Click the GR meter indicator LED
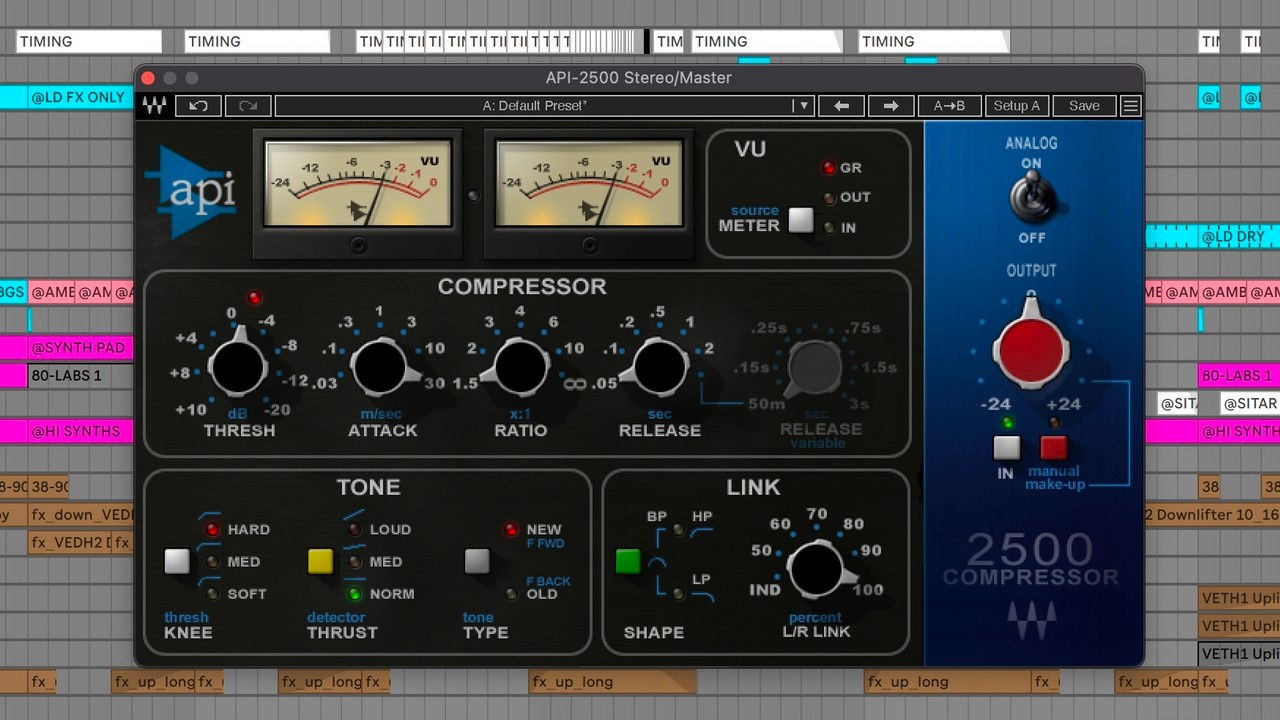This screenshot has height=720, width=1280. pos(829,168)
